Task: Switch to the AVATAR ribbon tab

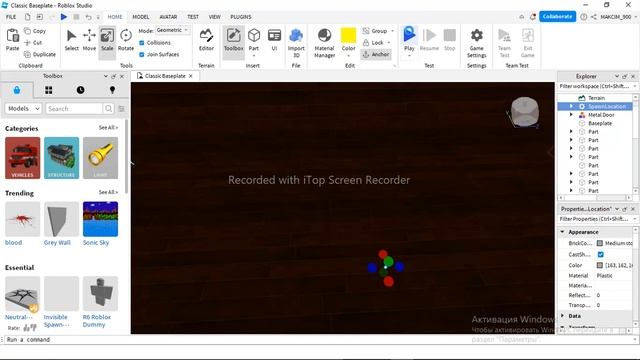Action: [x=168, y=17]
